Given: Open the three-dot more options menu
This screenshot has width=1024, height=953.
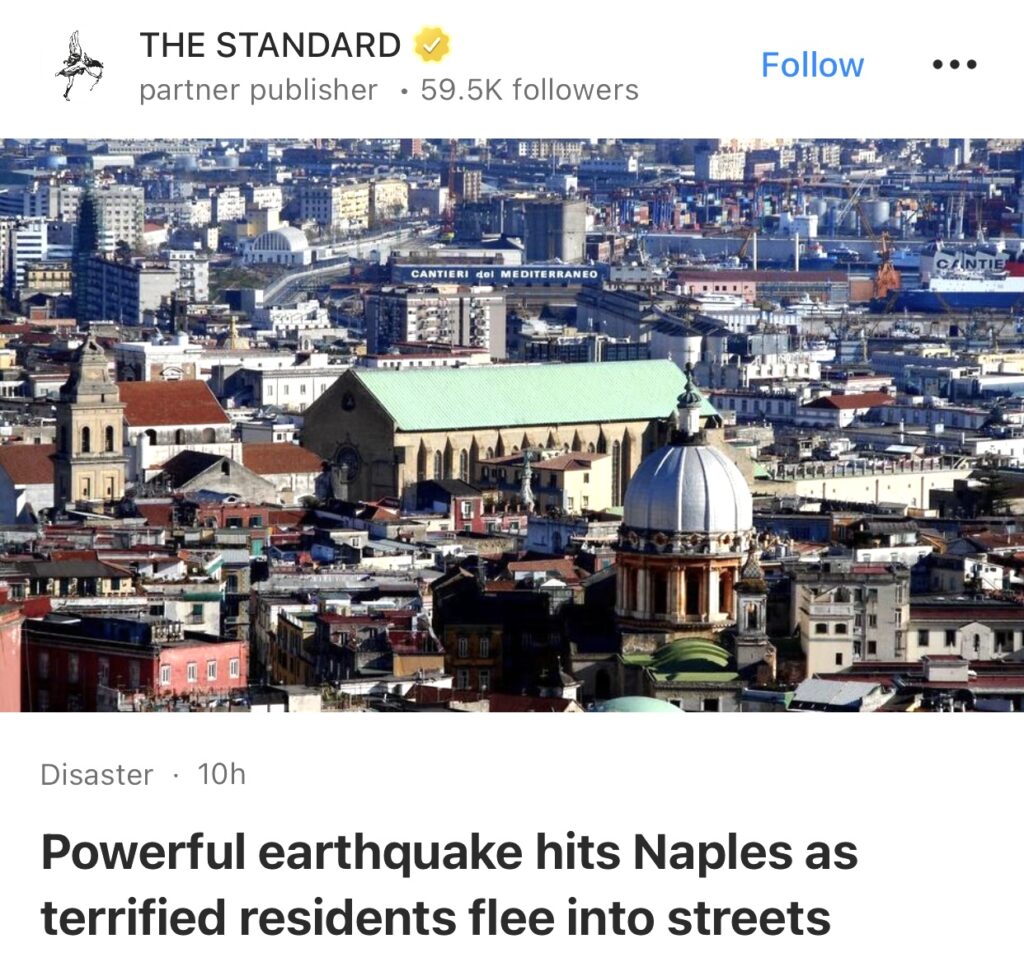Looking at the screenshot, I should click(x=952, y=65).
